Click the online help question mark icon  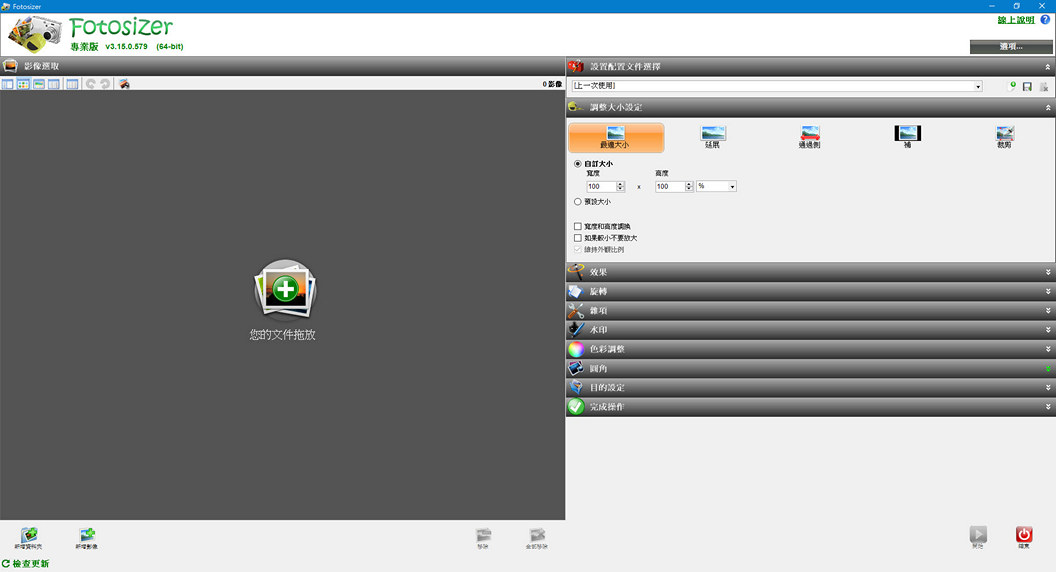click(1045, 20)
